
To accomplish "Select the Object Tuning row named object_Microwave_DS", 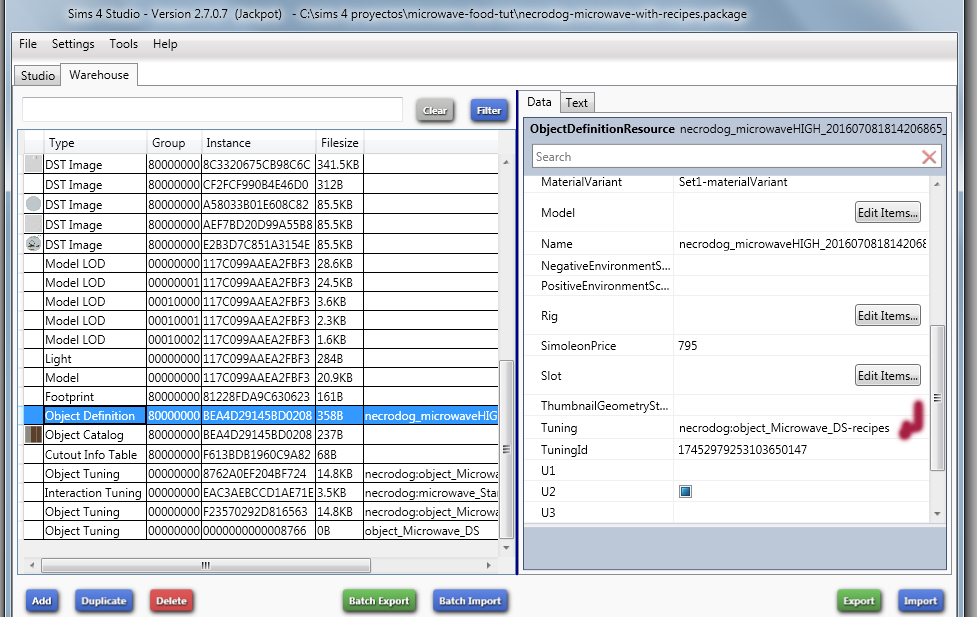I will pyautogui.click(x=261, y=531).
